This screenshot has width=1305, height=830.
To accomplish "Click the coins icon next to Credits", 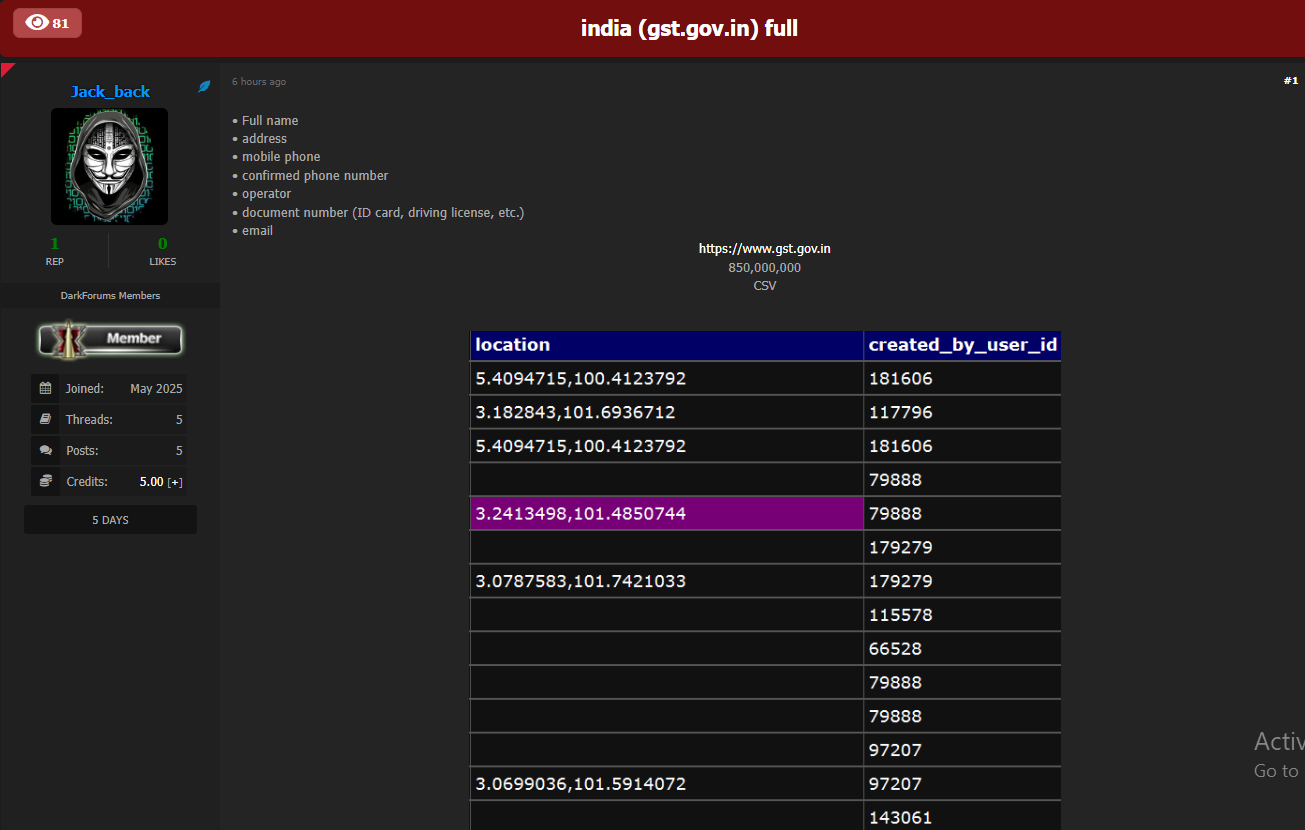I will (45, 481).
